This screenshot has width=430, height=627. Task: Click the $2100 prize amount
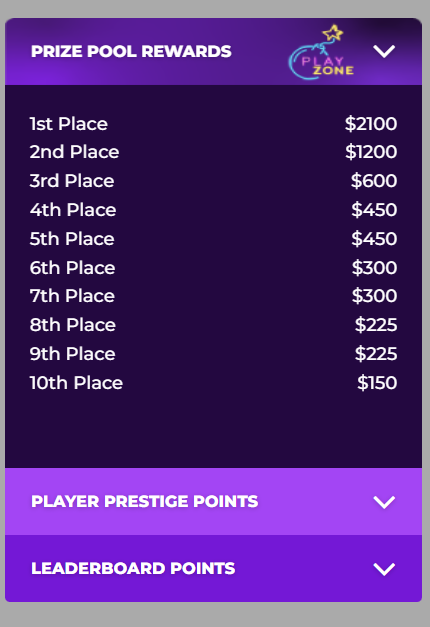click(x=371, y=124)
